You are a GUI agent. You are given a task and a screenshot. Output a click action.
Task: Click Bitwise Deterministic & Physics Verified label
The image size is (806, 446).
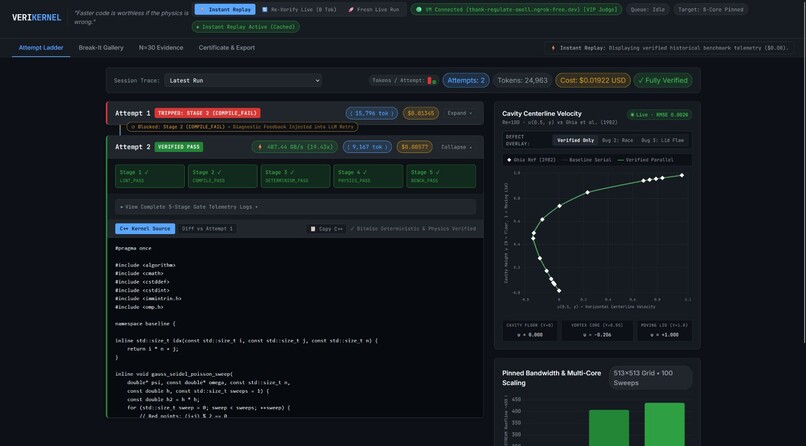click(413, 229)
